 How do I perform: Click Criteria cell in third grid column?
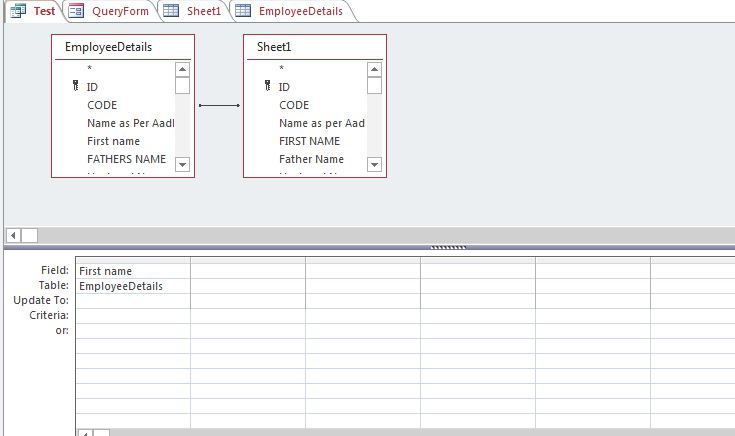[x=363, y=316]
